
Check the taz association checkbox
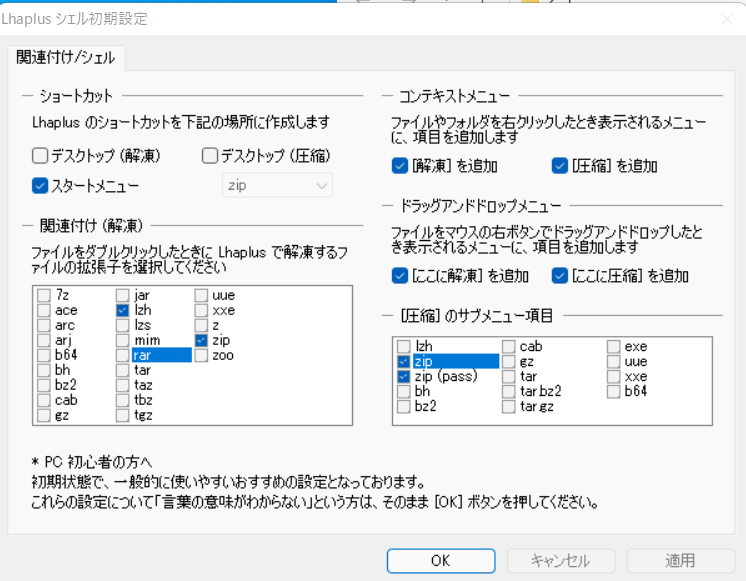[122, 385]
